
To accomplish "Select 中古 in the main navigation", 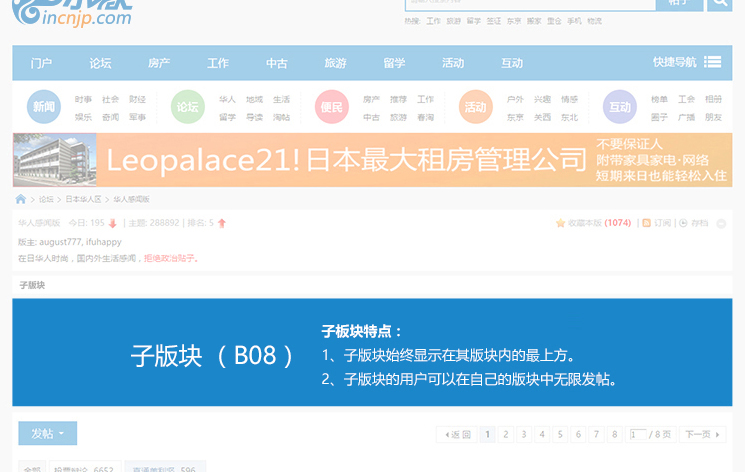I will [x=277, y=63].
